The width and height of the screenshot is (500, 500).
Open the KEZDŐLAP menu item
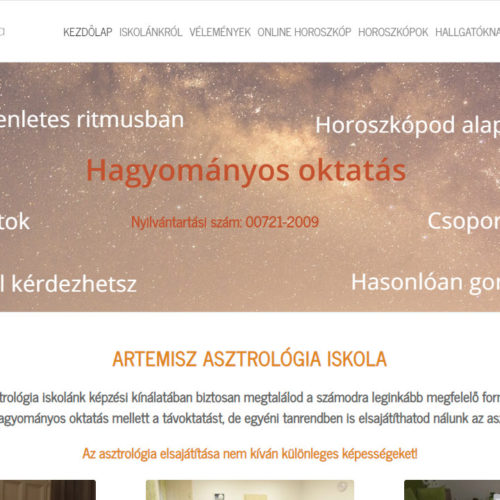tap(88, 32)
